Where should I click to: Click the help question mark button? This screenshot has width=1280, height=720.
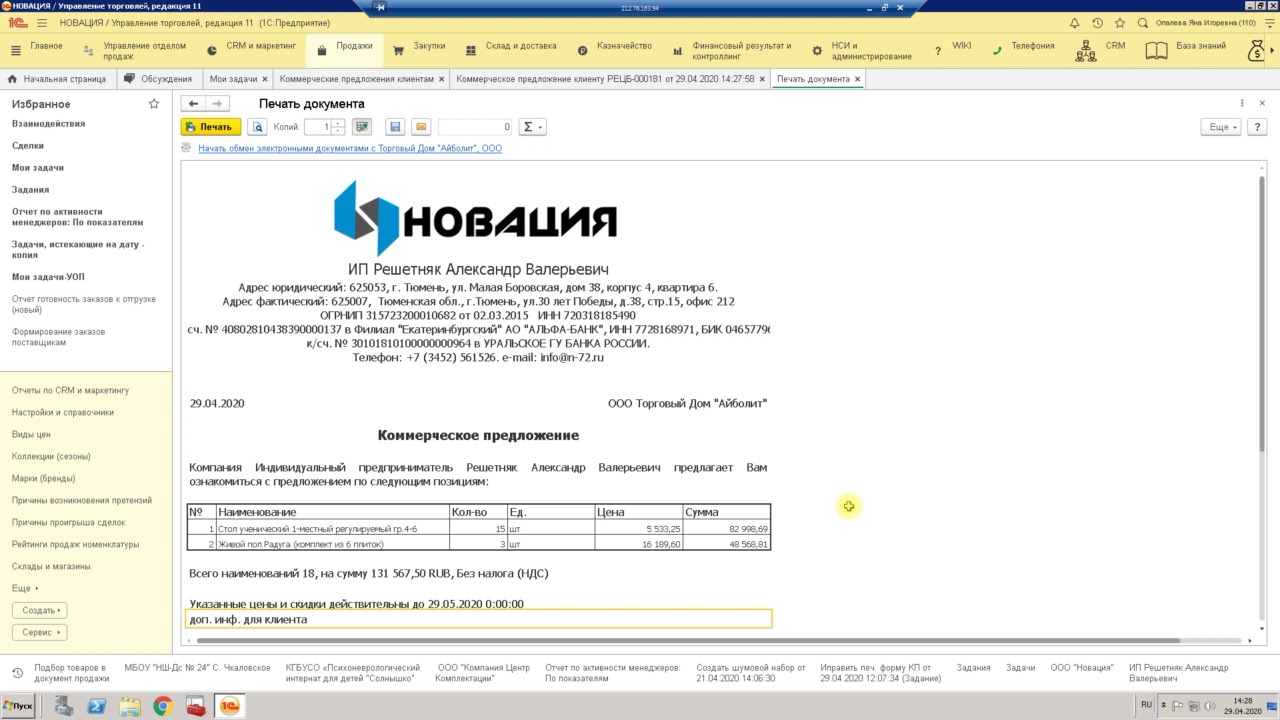(x=1257, y=127)
